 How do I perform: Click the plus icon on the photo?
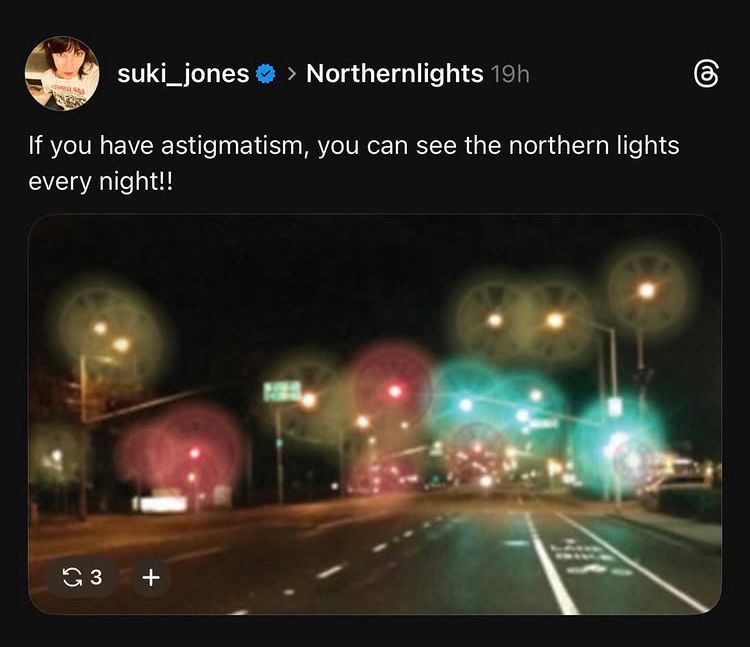tap(151, 577)
